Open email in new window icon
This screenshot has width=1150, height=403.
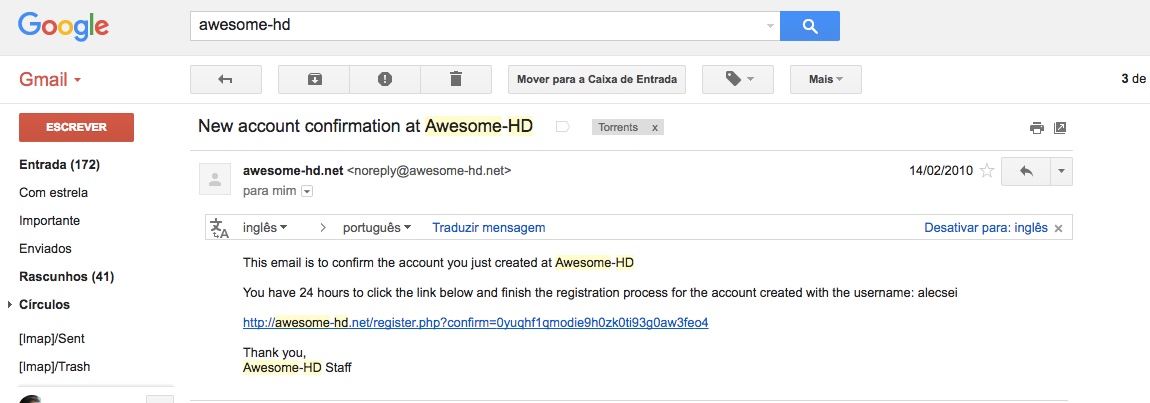(1060, 128)
